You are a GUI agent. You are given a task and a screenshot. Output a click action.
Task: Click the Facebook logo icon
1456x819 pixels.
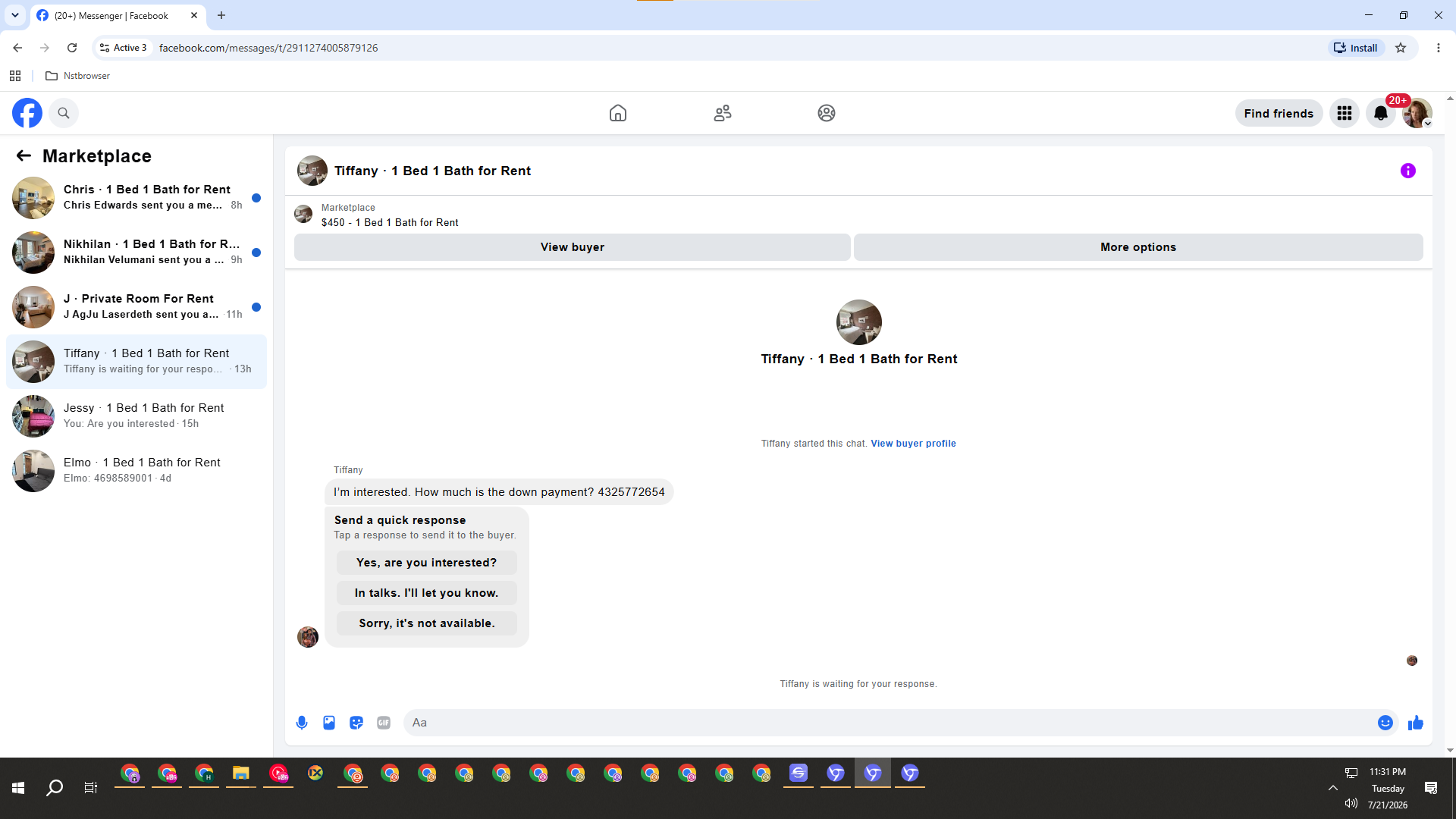click(27, 113)
